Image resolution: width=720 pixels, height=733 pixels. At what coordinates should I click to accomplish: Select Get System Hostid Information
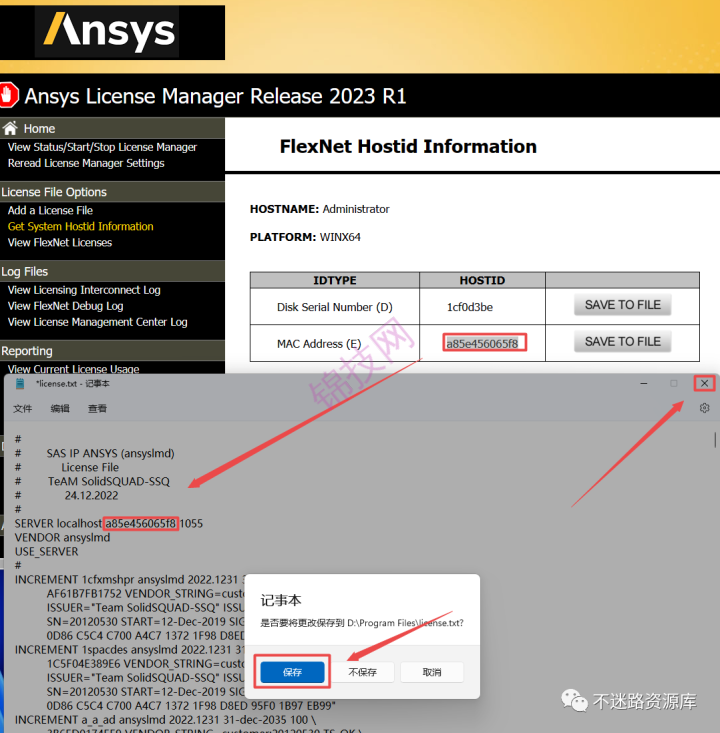tap(80, 226)
